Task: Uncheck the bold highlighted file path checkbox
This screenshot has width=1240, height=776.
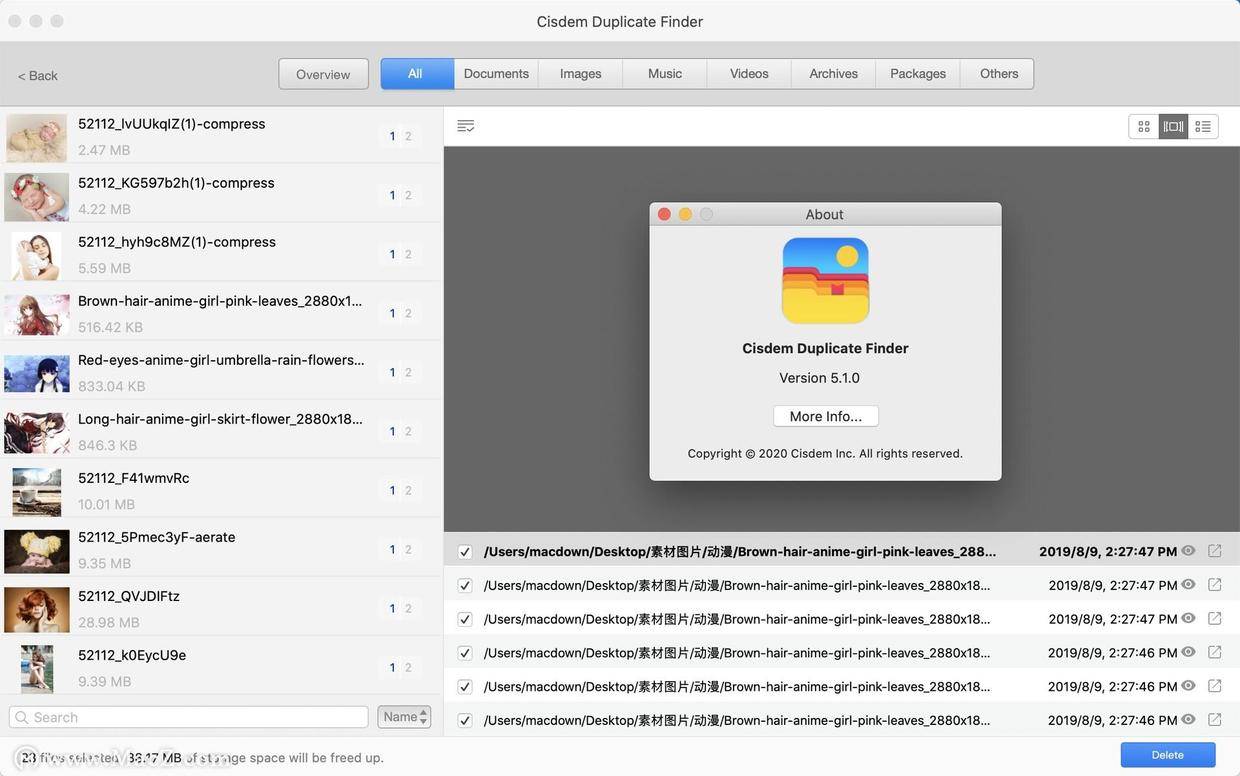Action: pos(465,552)
